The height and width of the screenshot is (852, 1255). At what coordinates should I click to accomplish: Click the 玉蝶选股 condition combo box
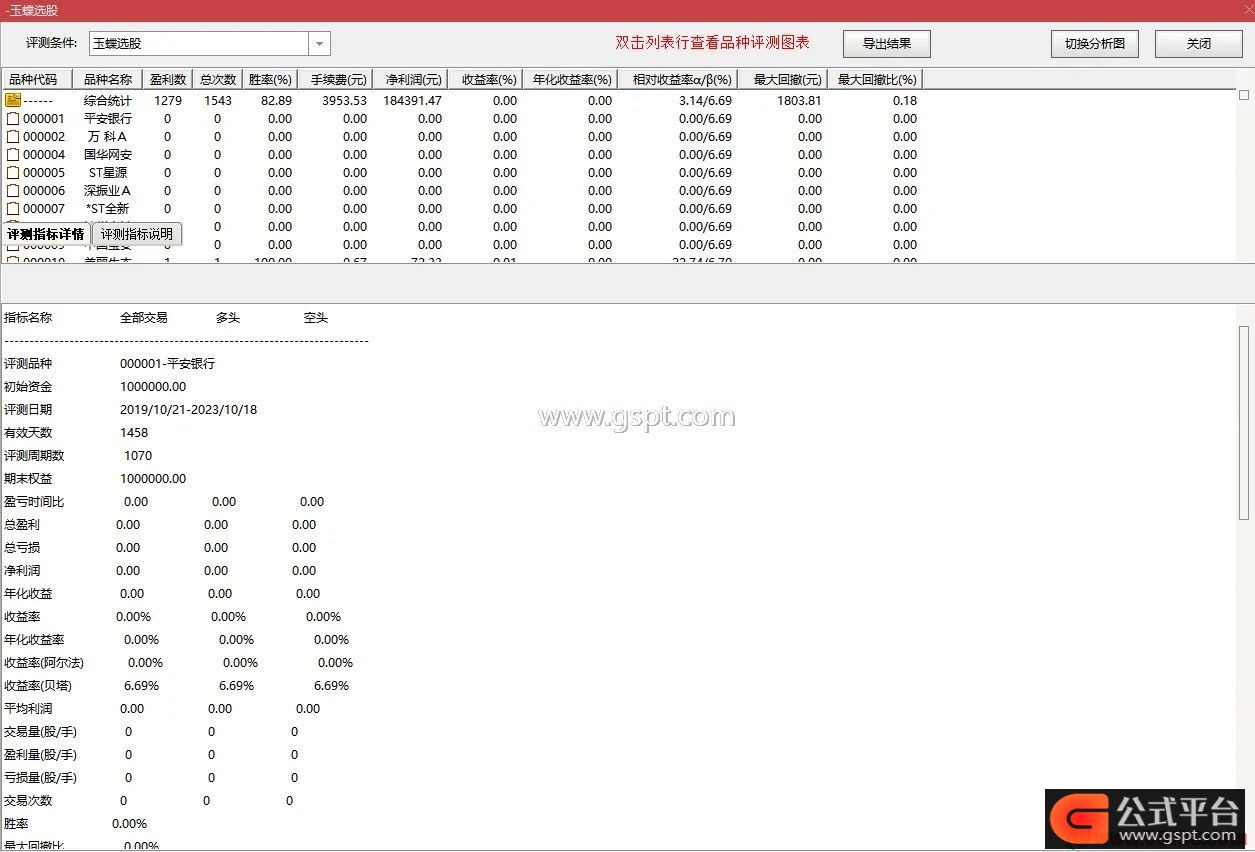coord(209,44)
